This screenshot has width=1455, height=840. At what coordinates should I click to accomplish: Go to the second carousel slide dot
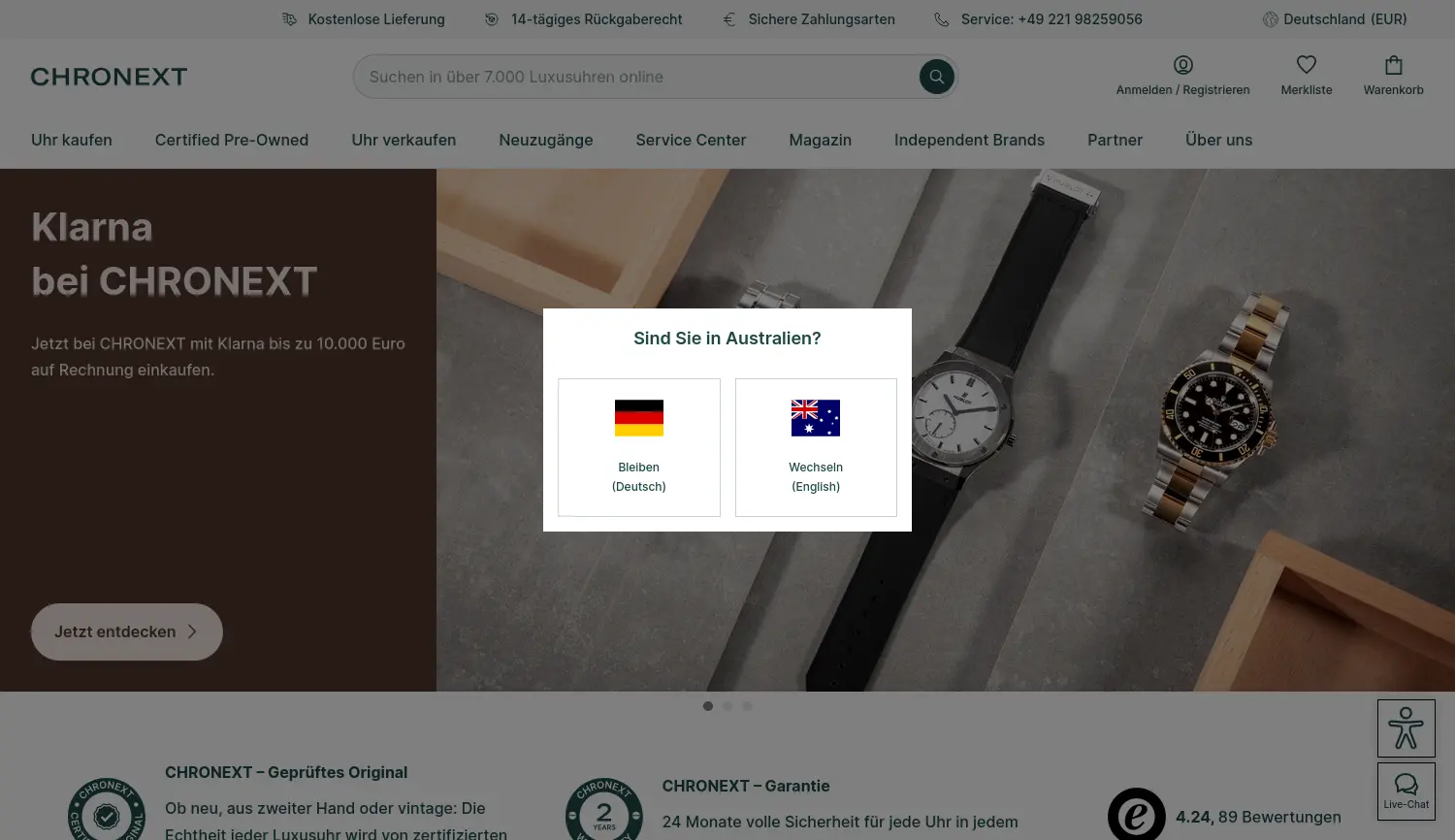(x=727, y=706)
